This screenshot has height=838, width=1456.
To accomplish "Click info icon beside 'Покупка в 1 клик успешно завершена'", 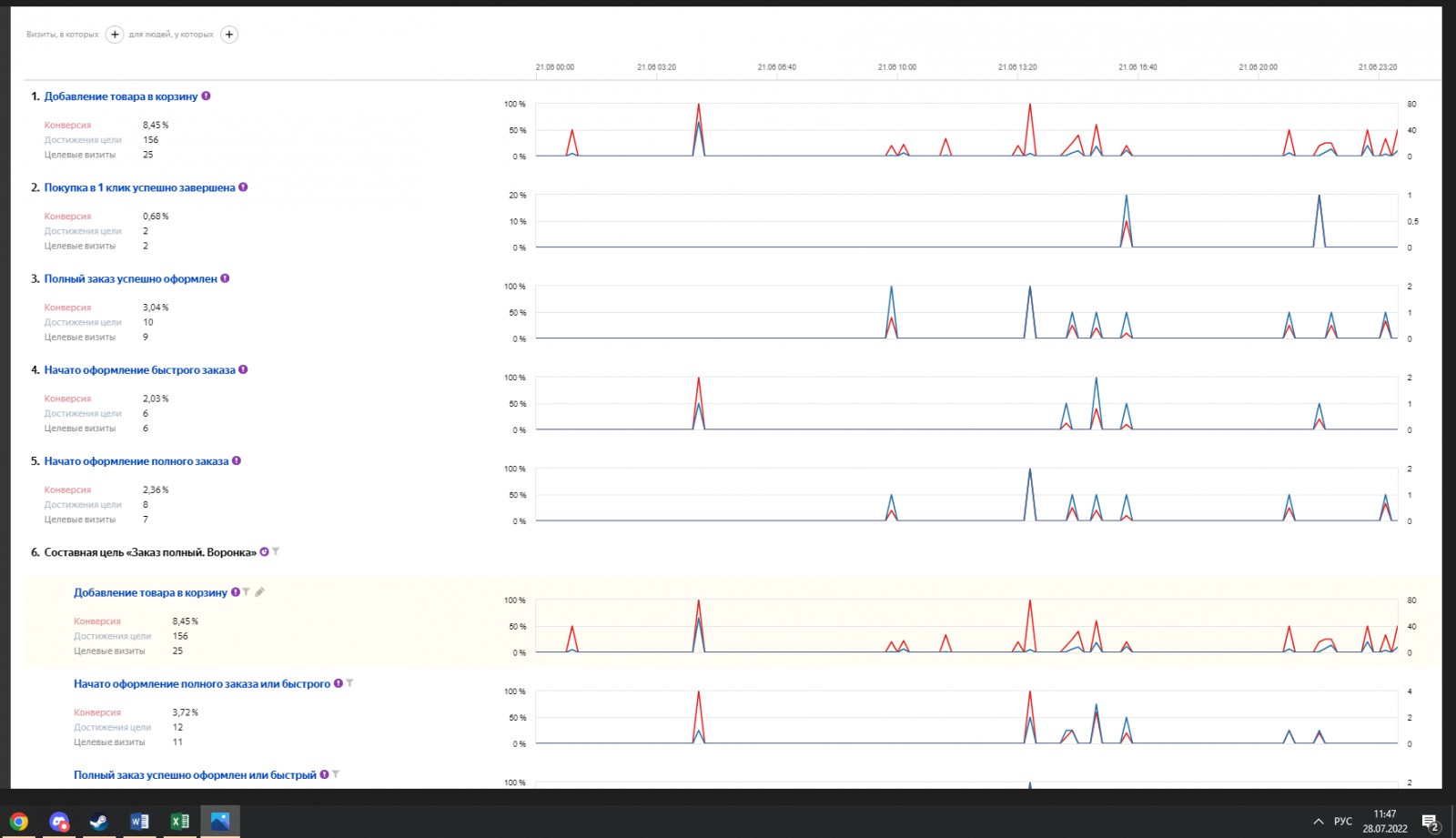I will pos(243,187).
